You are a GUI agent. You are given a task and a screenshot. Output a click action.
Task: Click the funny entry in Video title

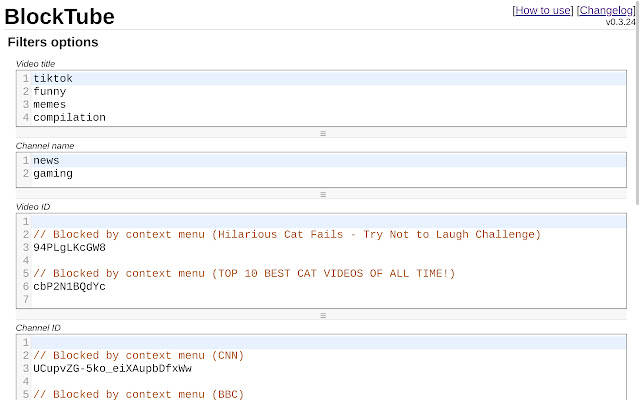(x=50, y=91)
